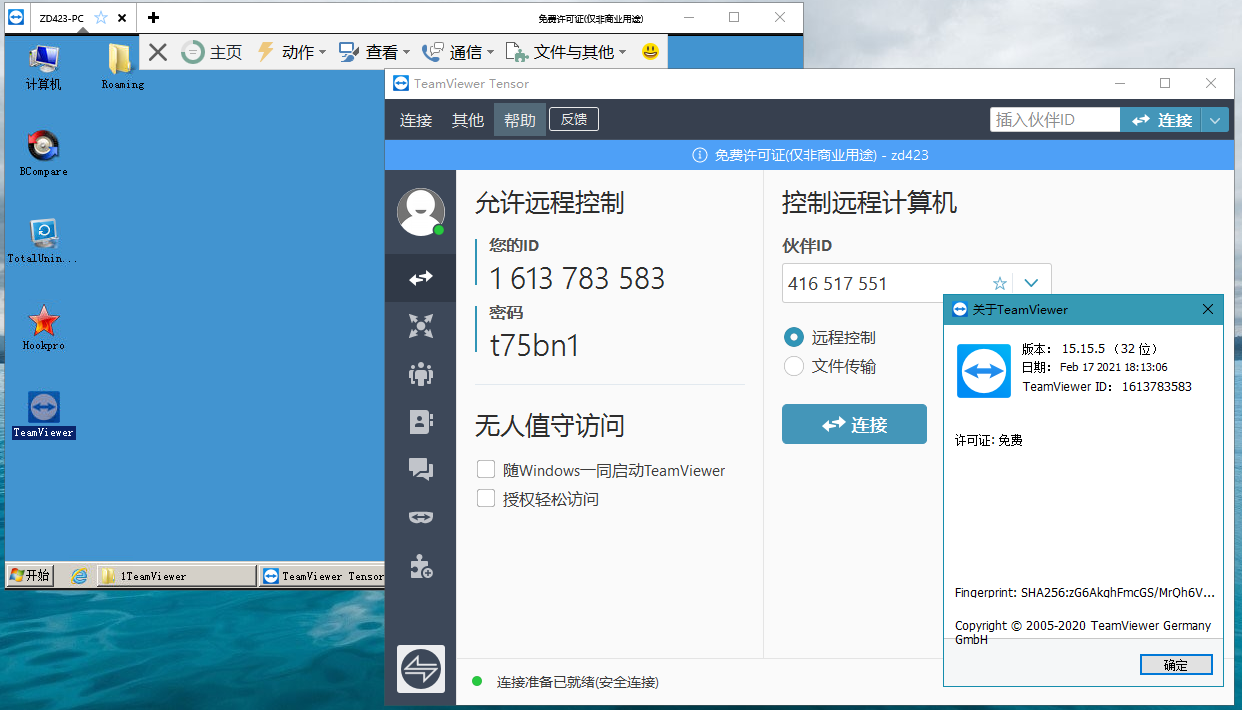Click the smiley feedback icon in toolbar
The image size is (1242, 710).
click(650, 51)
